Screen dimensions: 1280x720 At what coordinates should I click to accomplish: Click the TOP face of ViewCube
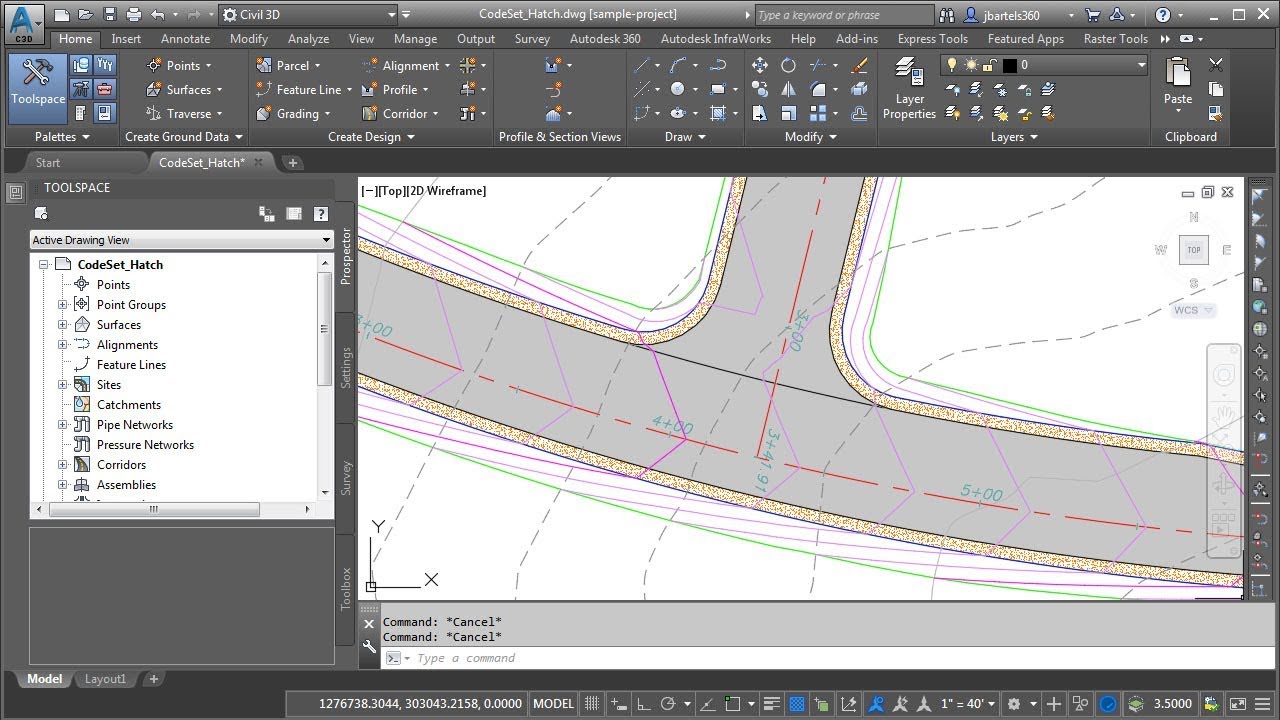click(x=1193, y=250)
